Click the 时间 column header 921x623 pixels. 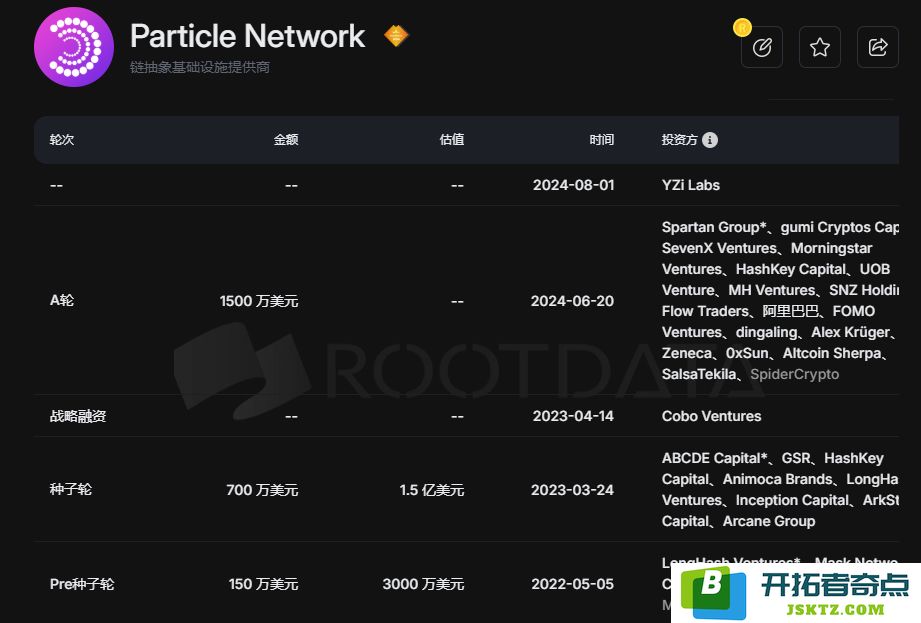pos(601,140)
